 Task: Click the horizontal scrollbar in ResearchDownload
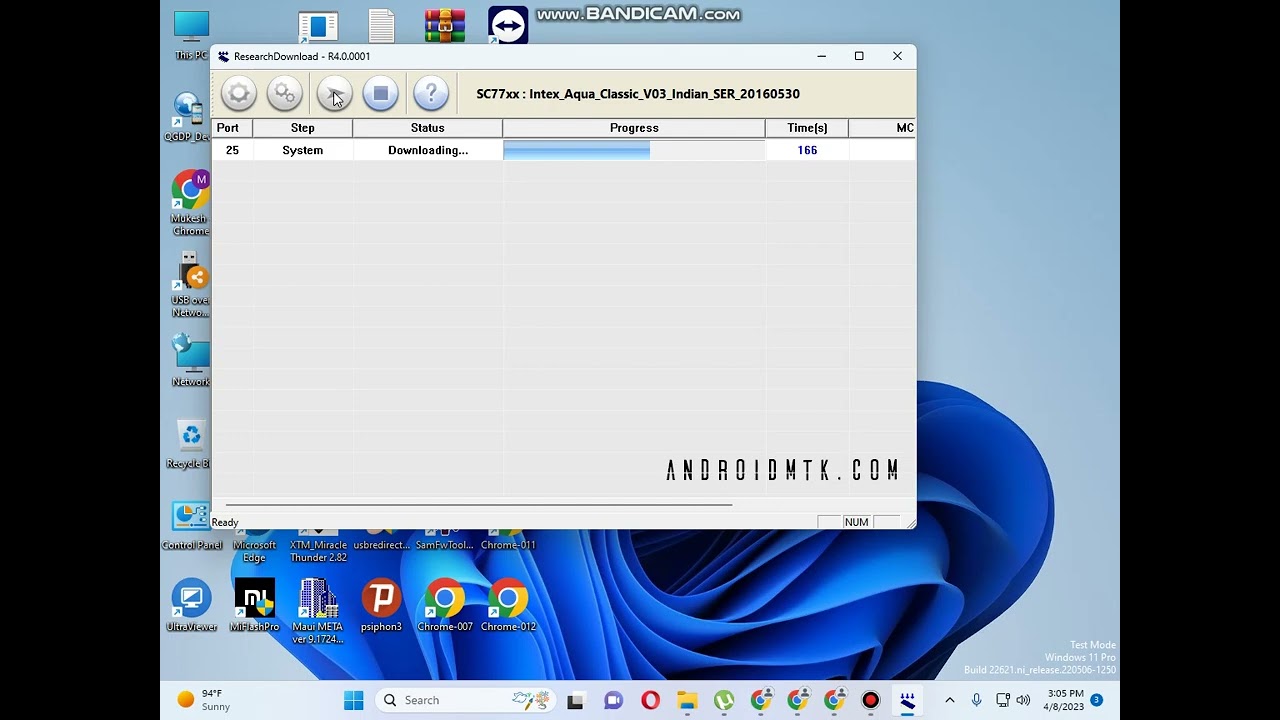tap(479, 505)
